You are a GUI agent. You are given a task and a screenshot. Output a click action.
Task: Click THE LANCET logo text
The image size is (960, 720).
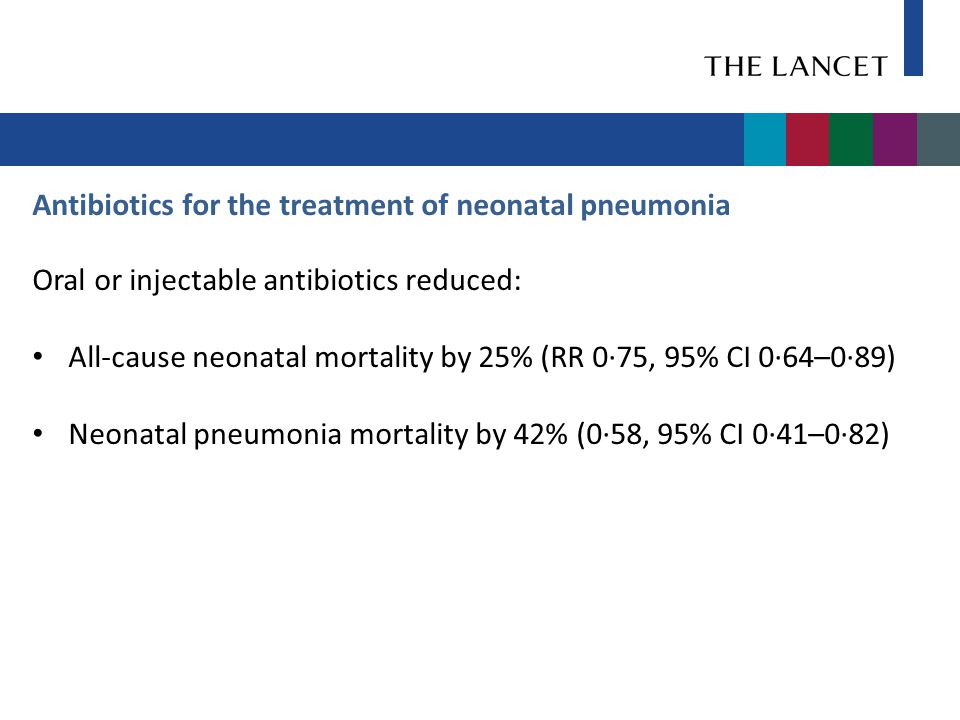click(x=795, y=66)
